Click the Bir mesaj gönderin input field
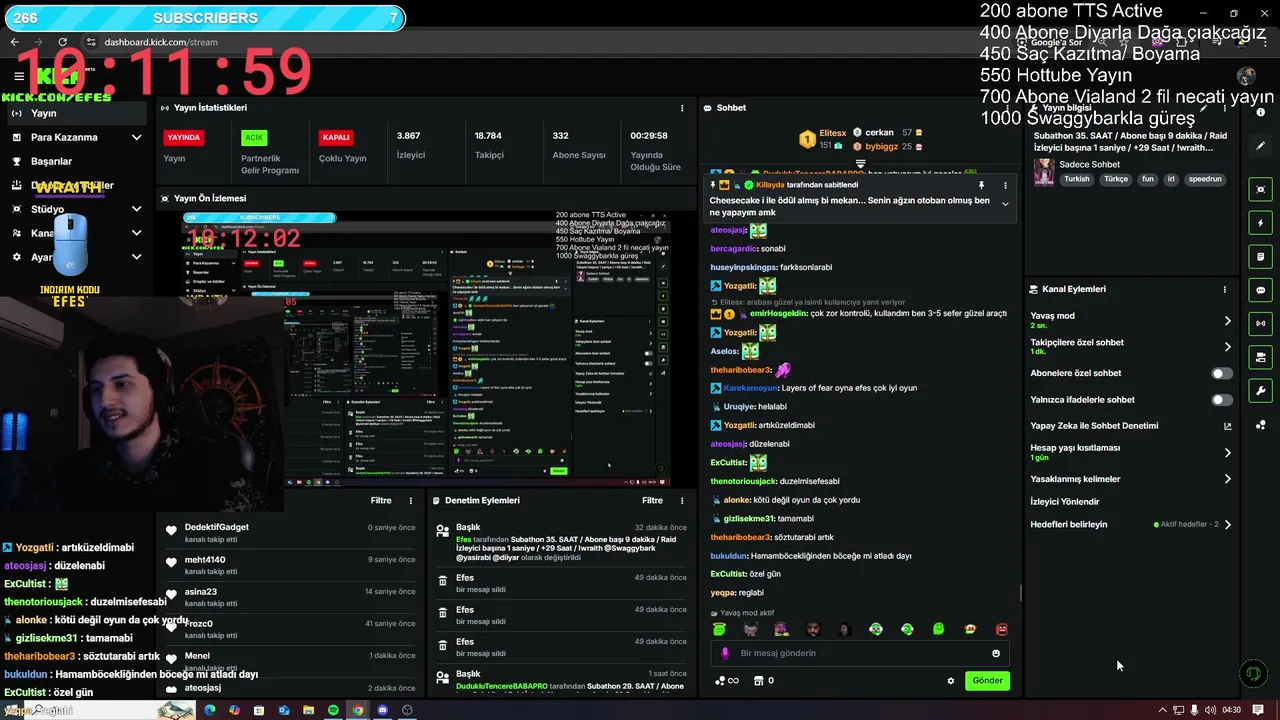Image resolution: width=1280 pixels, height=720 pixels. coord(860,653)
